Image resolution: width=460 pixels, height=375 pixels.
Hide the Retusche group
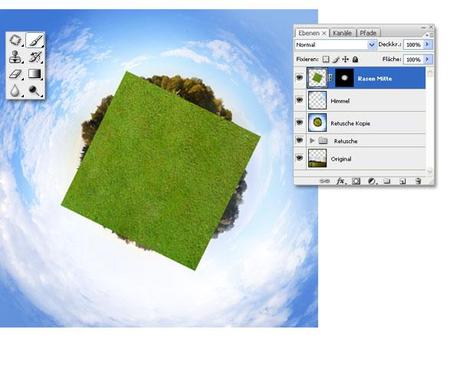pos(300,140)
